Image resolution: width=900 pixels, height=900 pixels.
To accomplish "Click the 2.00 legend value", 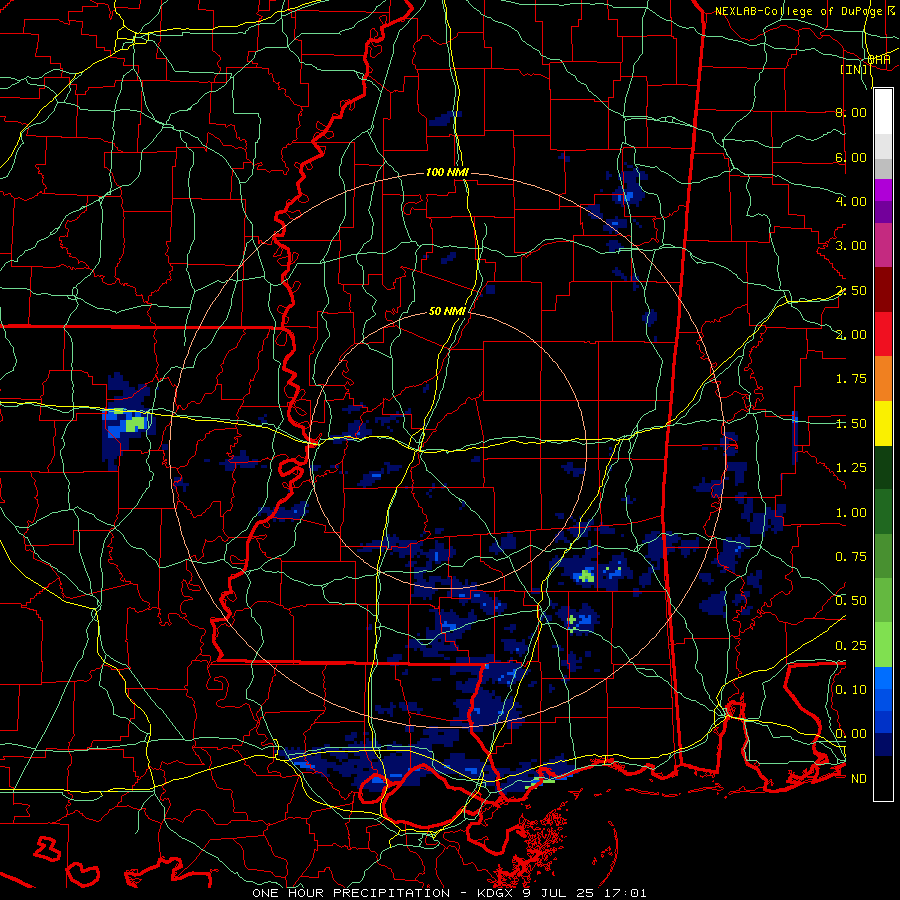I will click(x=851, y=335).
